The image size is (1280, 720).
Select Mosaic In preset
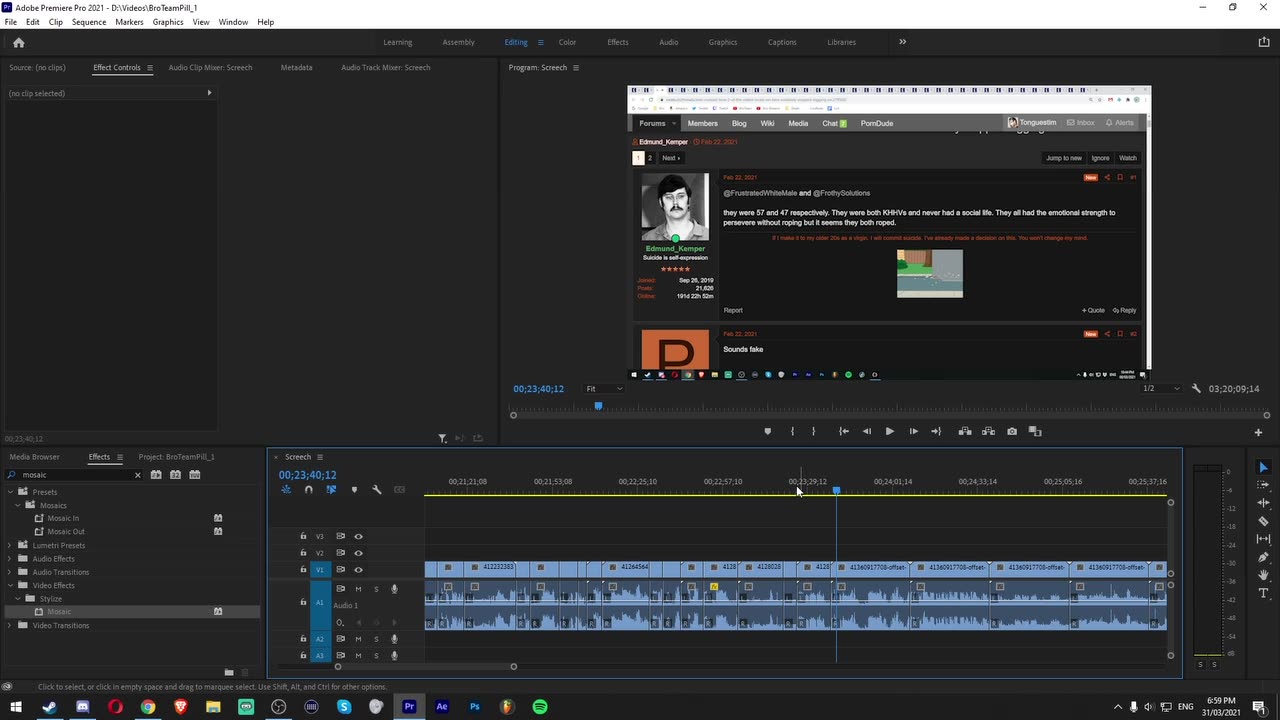point(62,518)
